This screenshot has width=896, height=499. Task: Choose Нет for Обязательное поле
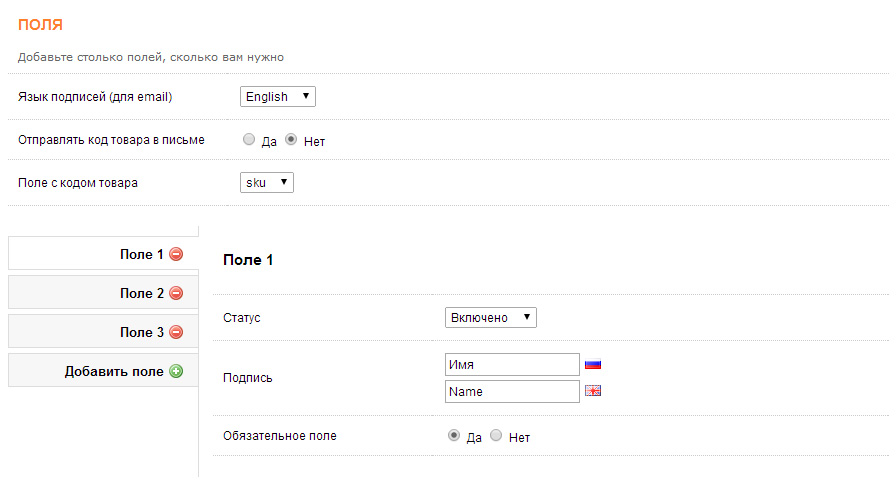coord(496,436)
